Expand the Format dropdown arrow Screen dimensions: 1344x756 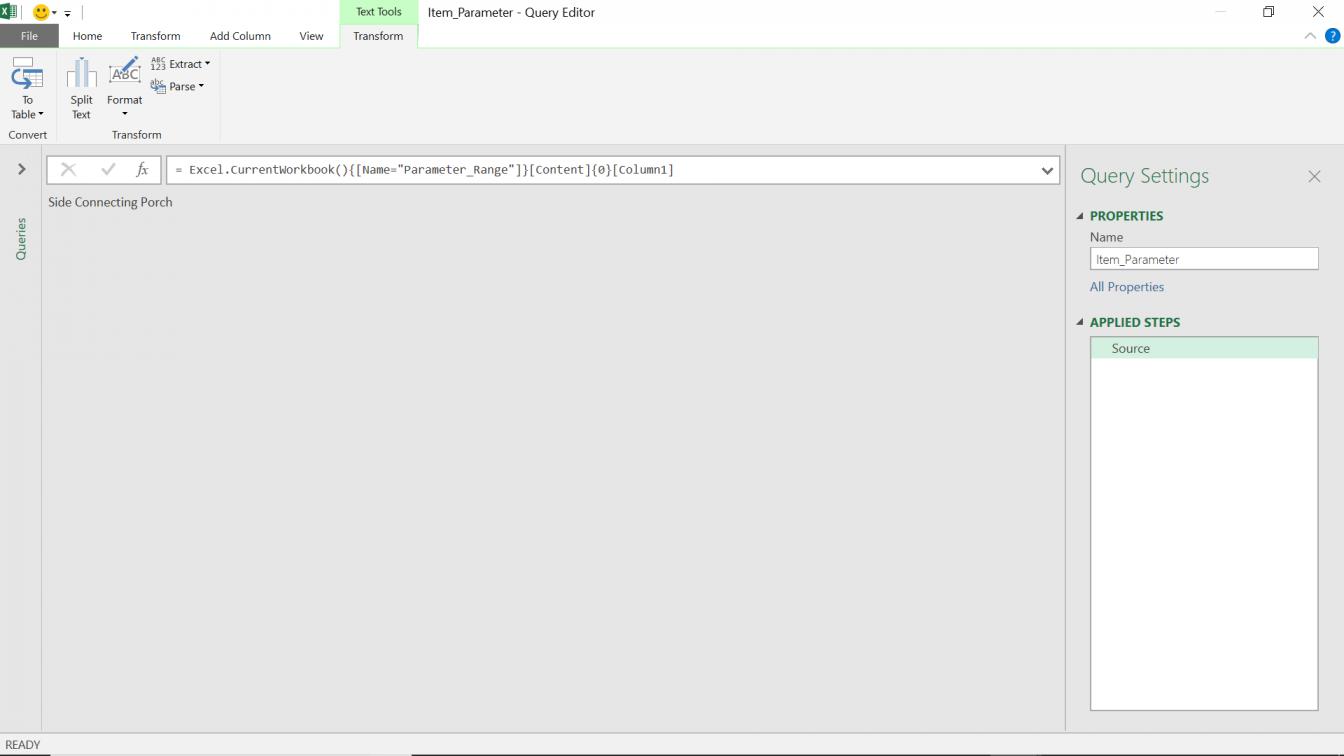click(125, 114)
